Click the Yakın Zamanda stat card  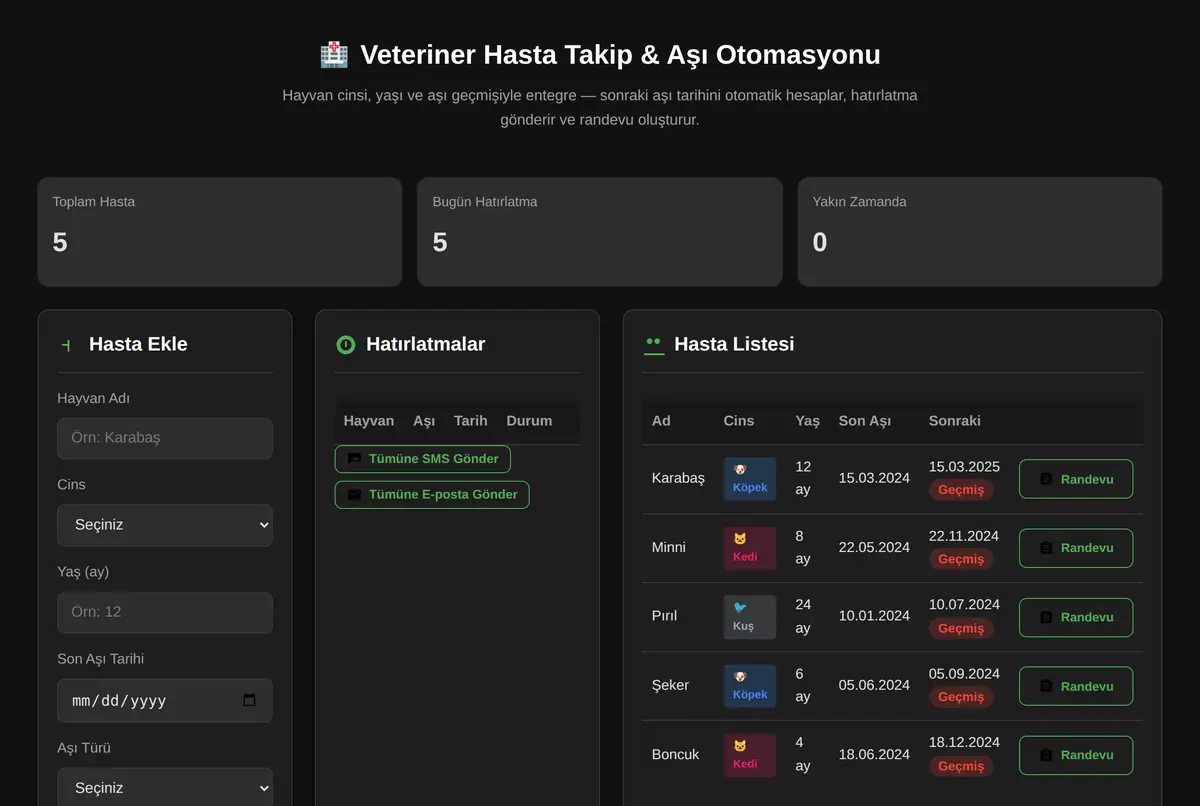pyautogui.click(x=980, y=232)
